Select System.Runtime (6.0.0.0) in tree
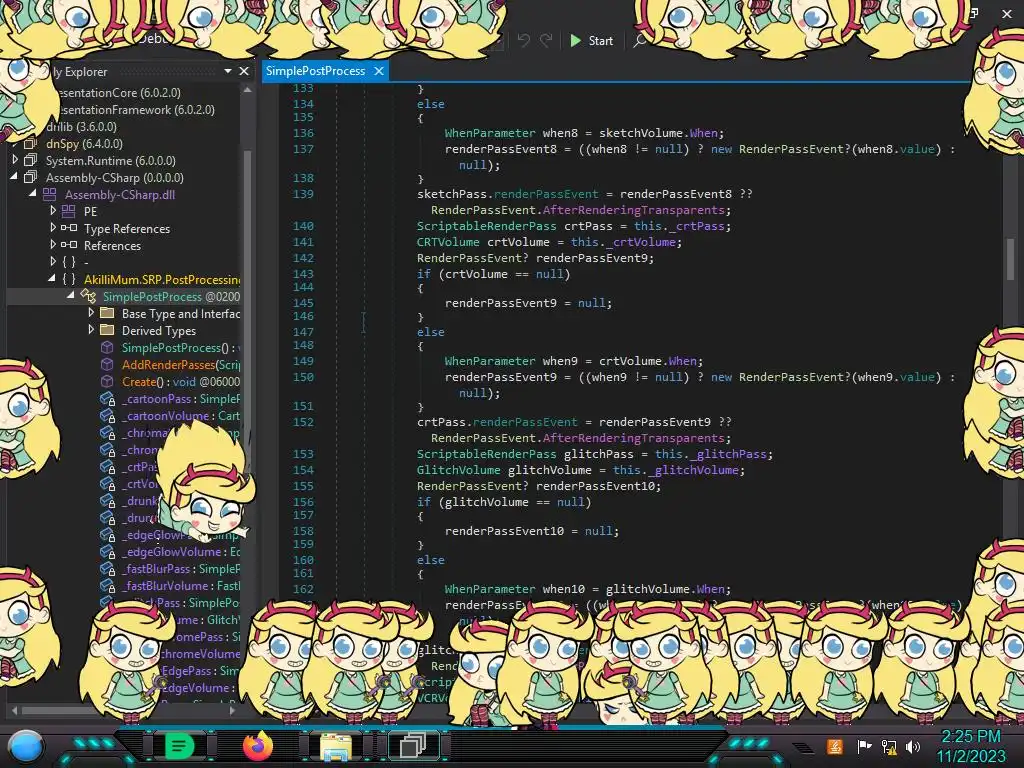The width and height of the screenshot is (1024, 768). (110, 160)
